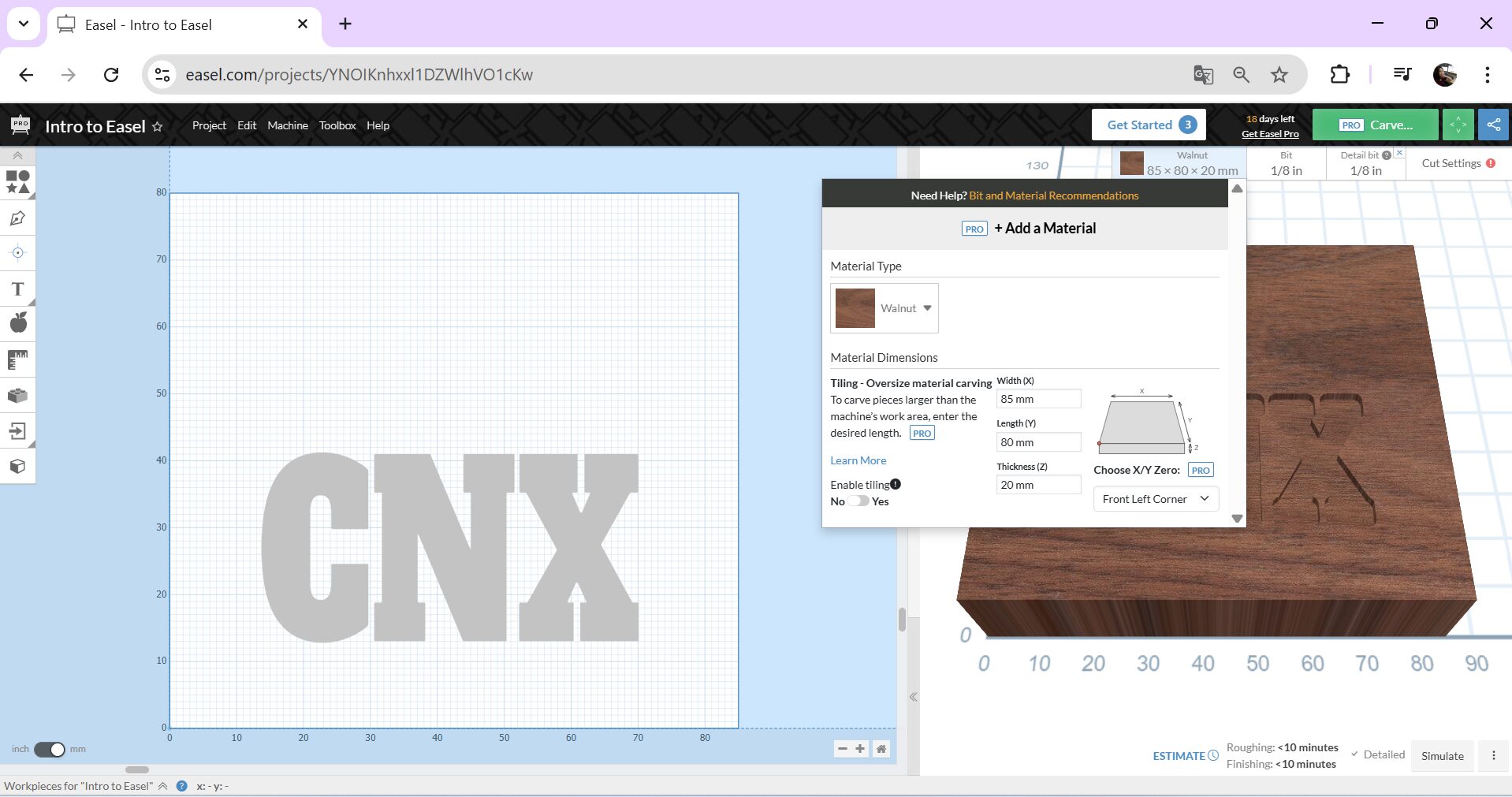Expand the workpieces panel chevron
Viewport: 1512px width, 797px height.
(163, 786)
